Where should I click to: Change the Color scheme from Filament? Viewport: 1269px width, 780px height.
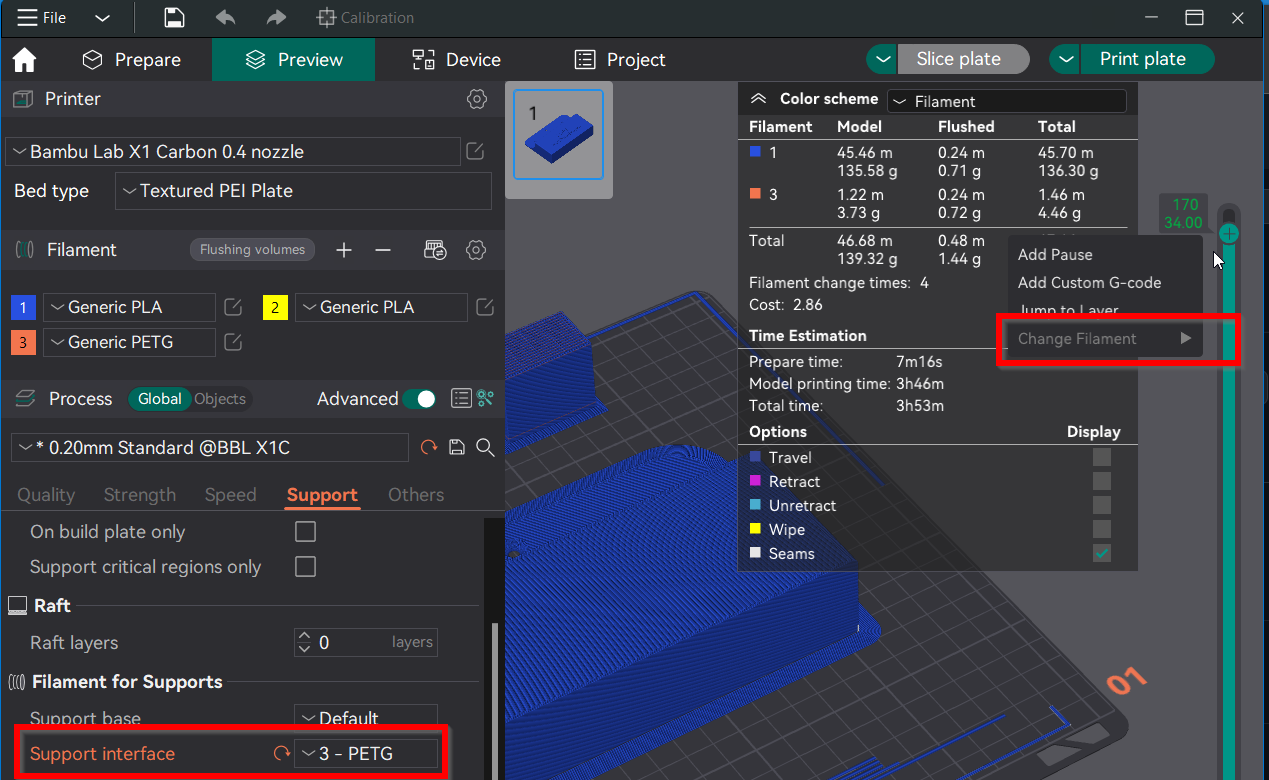pyautogui.click(x=1006, y=100)
